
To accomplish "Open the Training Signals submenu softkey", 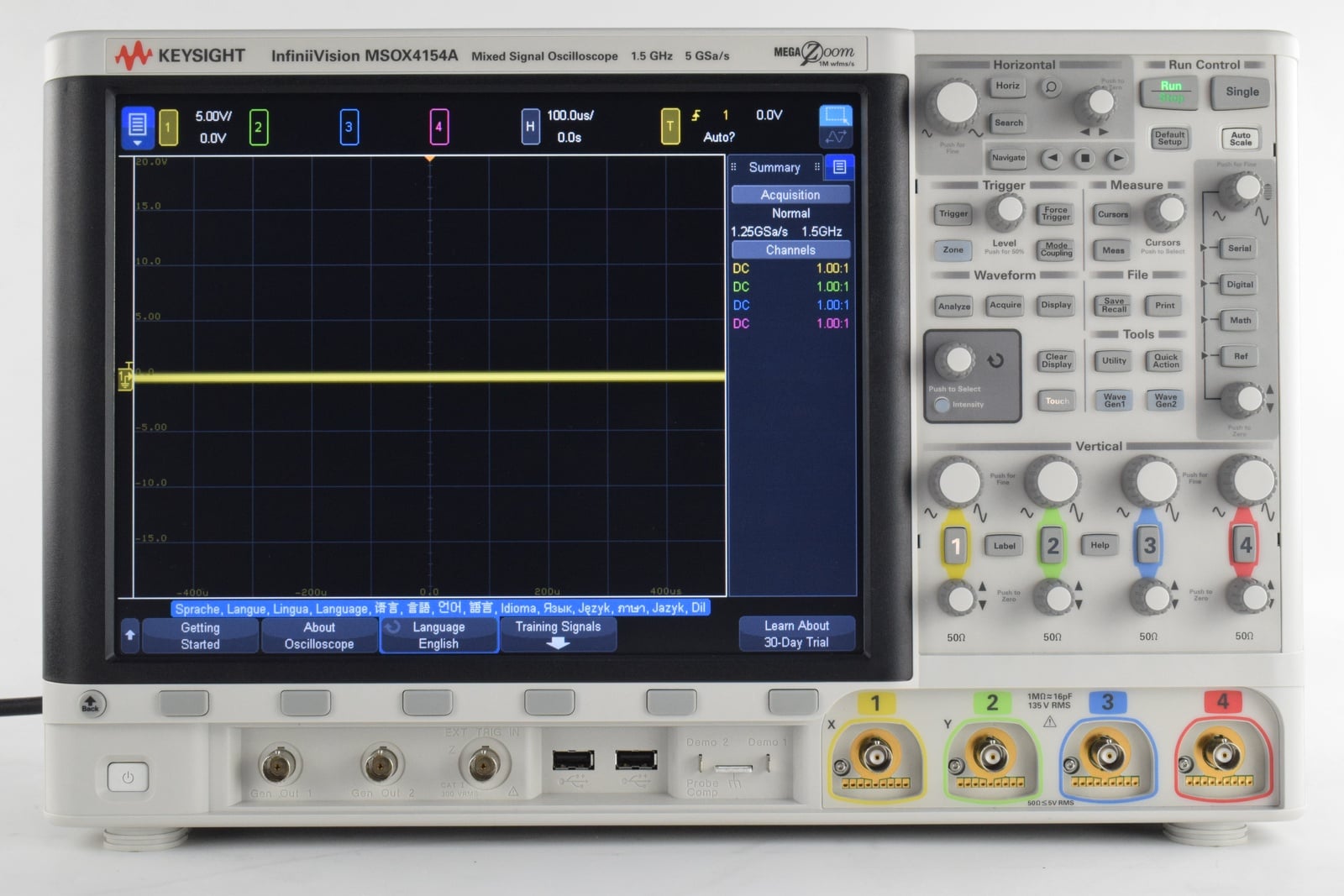I will pos(558,635).
